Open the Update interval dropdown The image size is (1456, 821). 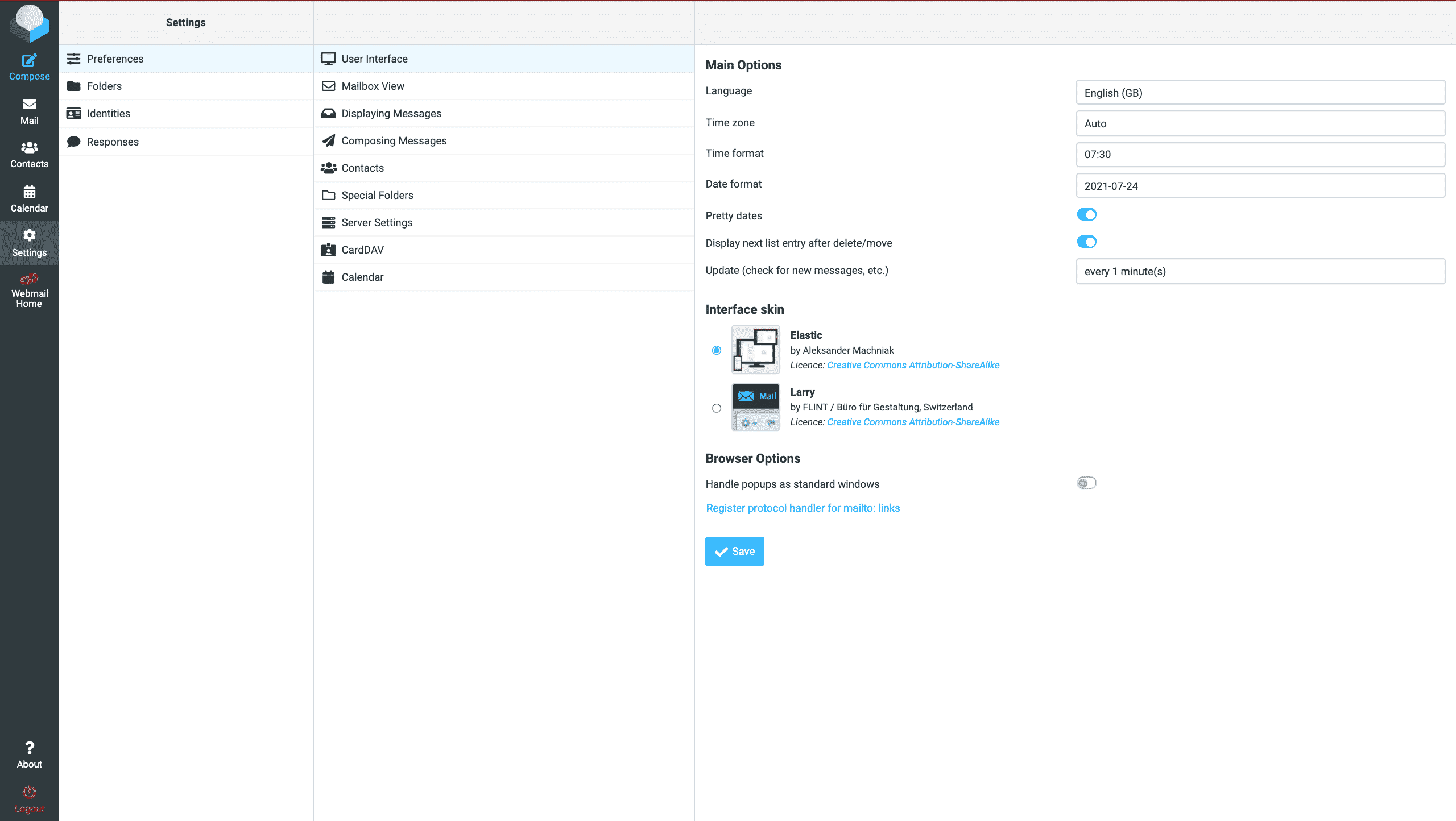click(x=1260, y=271)
